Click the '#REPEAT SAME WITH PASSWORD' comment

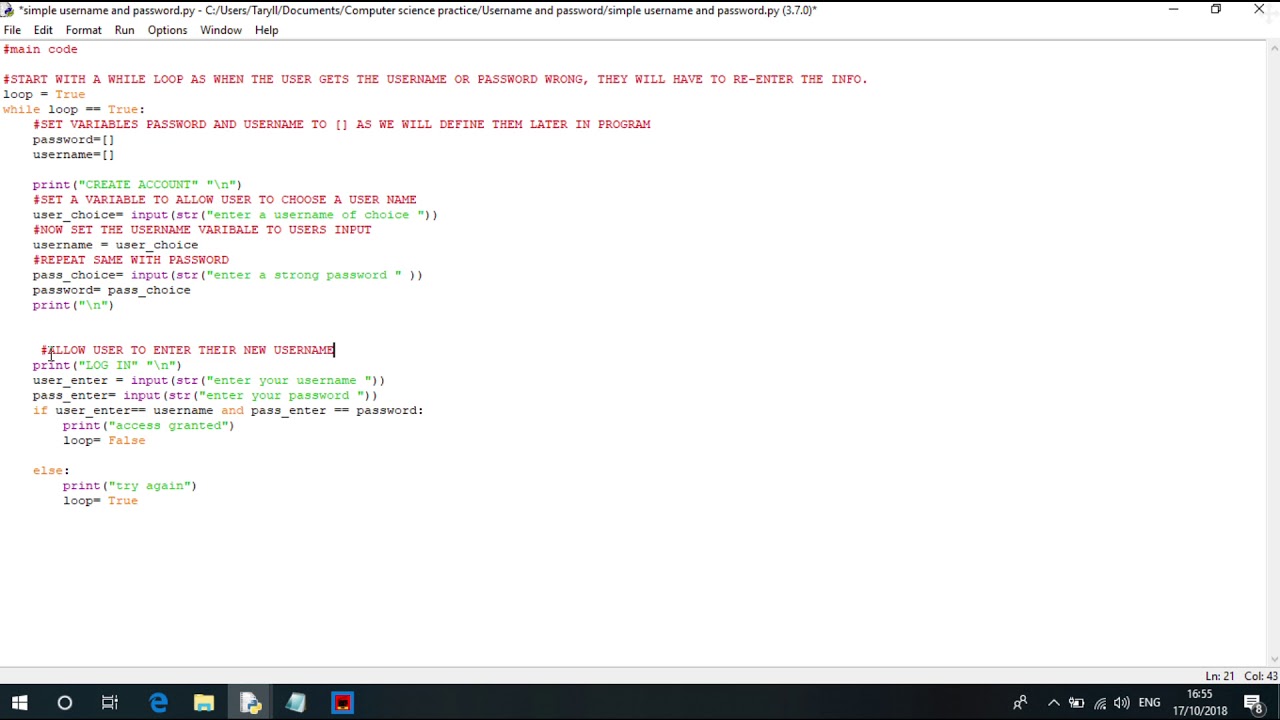coord(131,260)
